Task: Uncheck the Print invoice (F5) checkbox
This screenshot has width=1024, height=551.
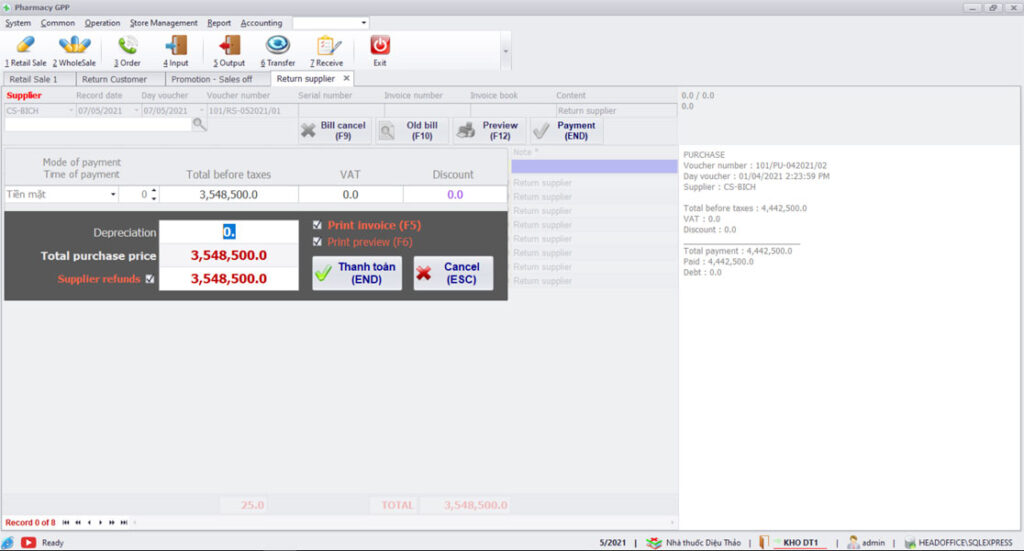Action: (318, 225)
